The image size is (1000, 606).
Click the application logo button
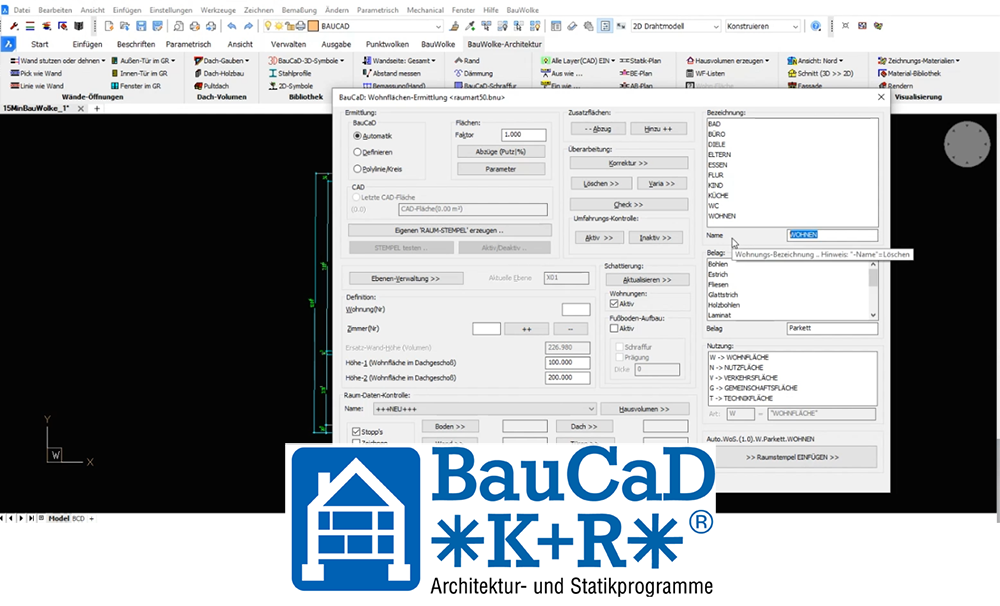[x=8, y=44]
